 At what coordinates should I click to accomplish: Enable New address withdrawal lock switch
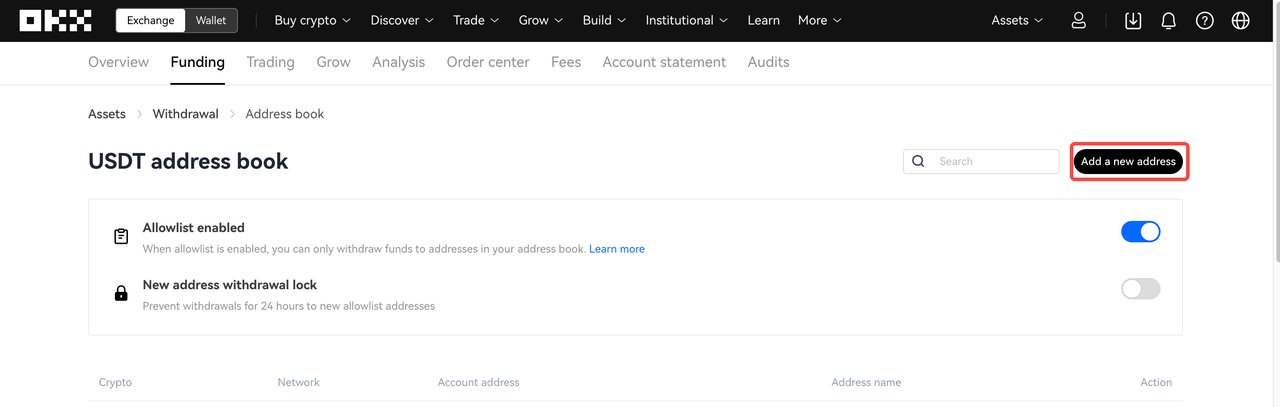coord(1140,289)
